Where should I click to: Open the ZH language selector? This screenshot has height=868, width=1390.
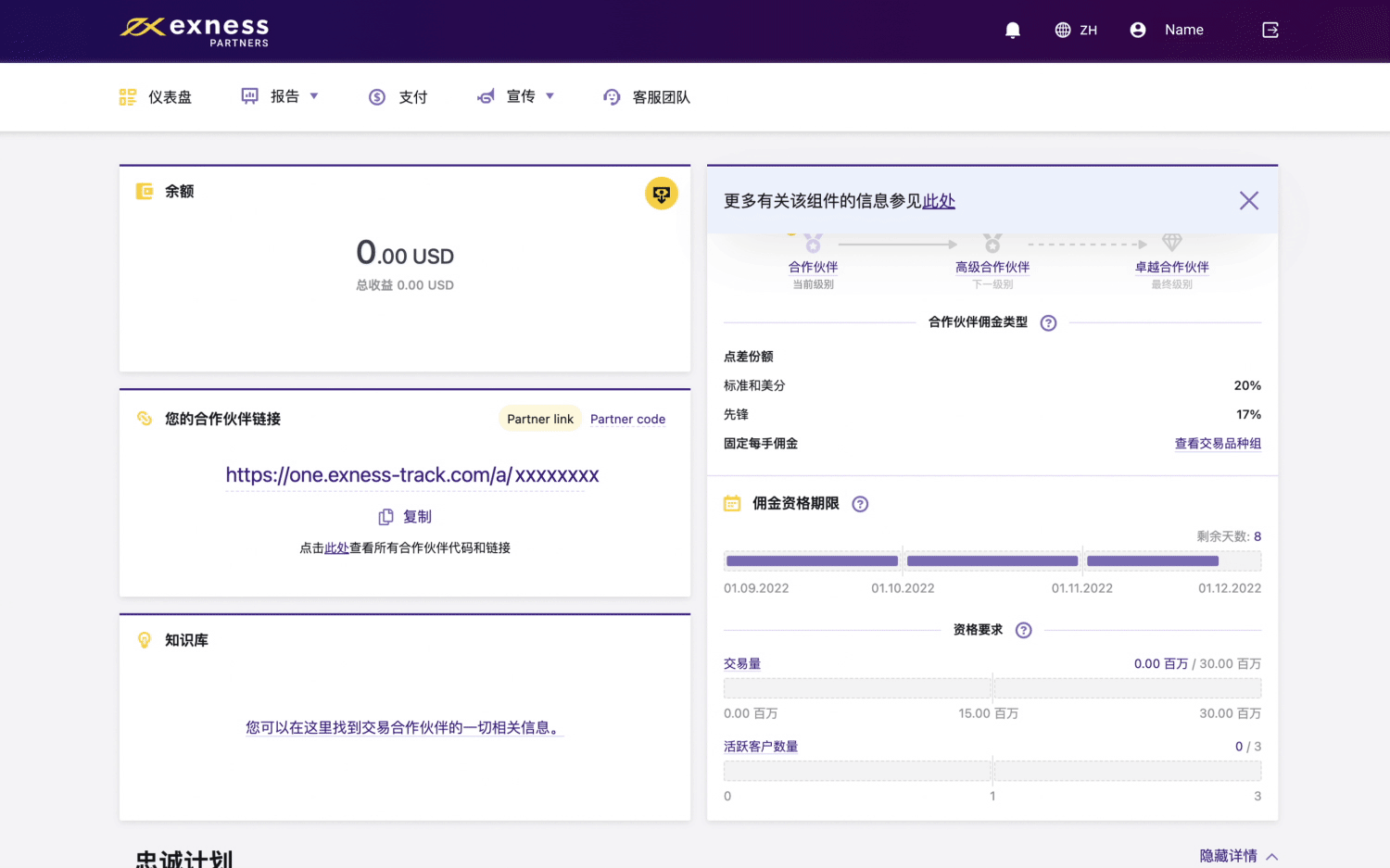(x=1076, y=31)
